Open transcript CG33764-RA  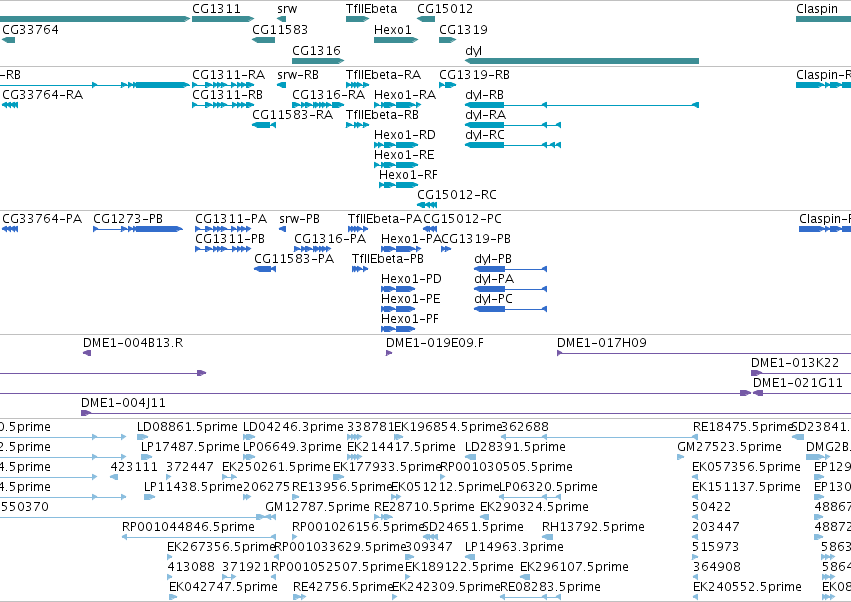click(x=43, y=94)
